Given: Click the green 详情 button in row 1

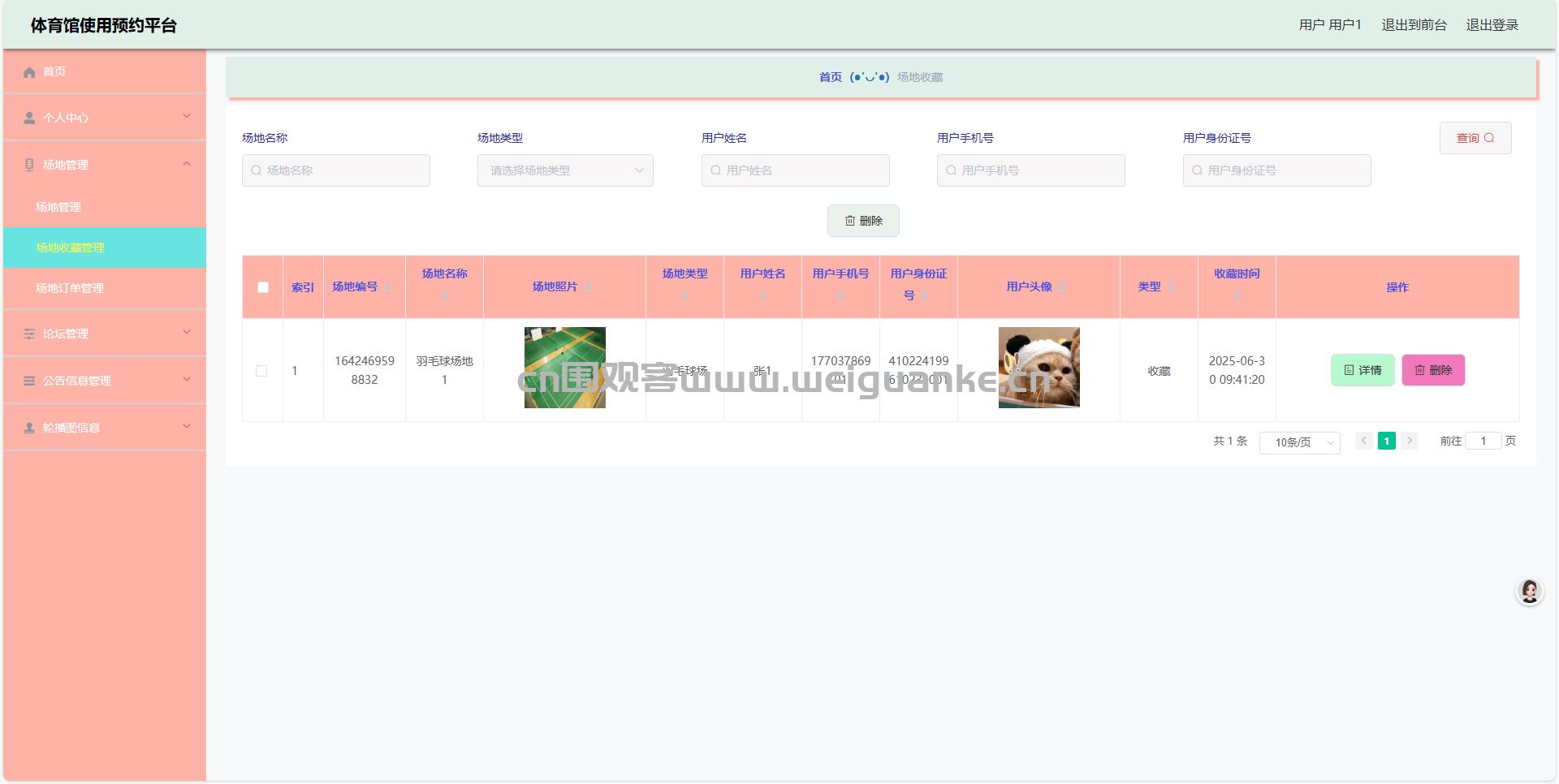Looking at the screenshot, I should [1363, 370].
